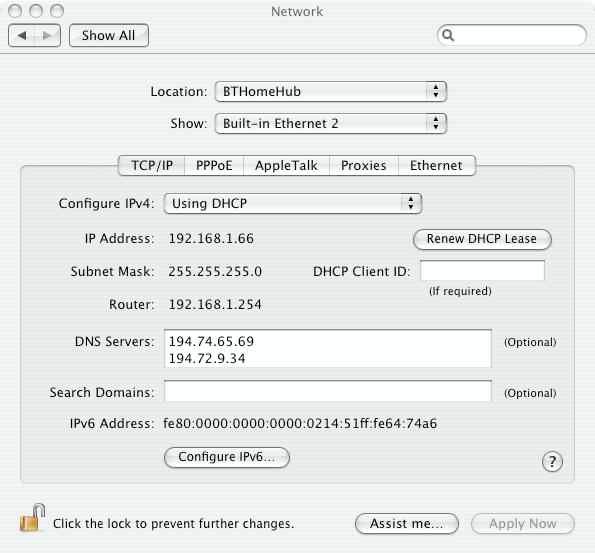Click Renew DHCP Lease button
The height and width of the screenshot is (553, 595).
pos(482,239)
